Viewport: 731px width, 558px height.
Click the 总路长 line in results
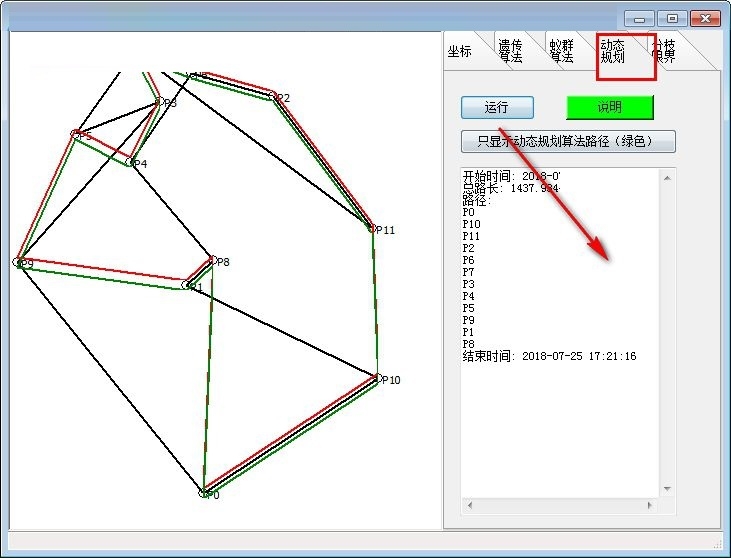click(511, 188)
